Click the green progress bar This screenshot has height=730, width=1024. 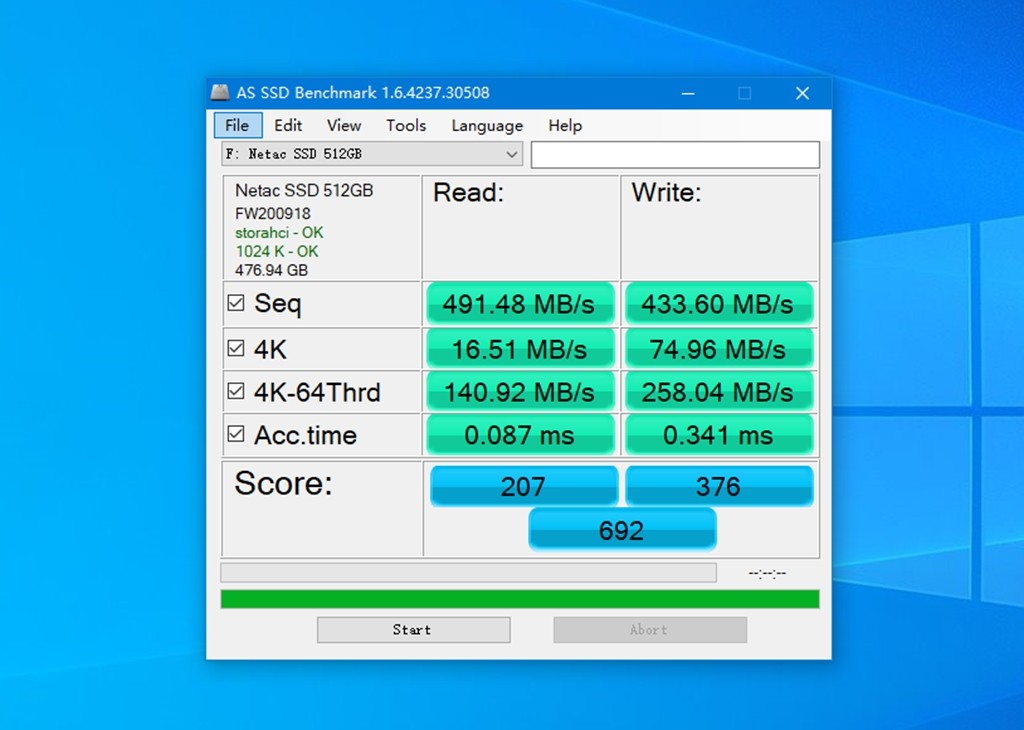point(519,599)
